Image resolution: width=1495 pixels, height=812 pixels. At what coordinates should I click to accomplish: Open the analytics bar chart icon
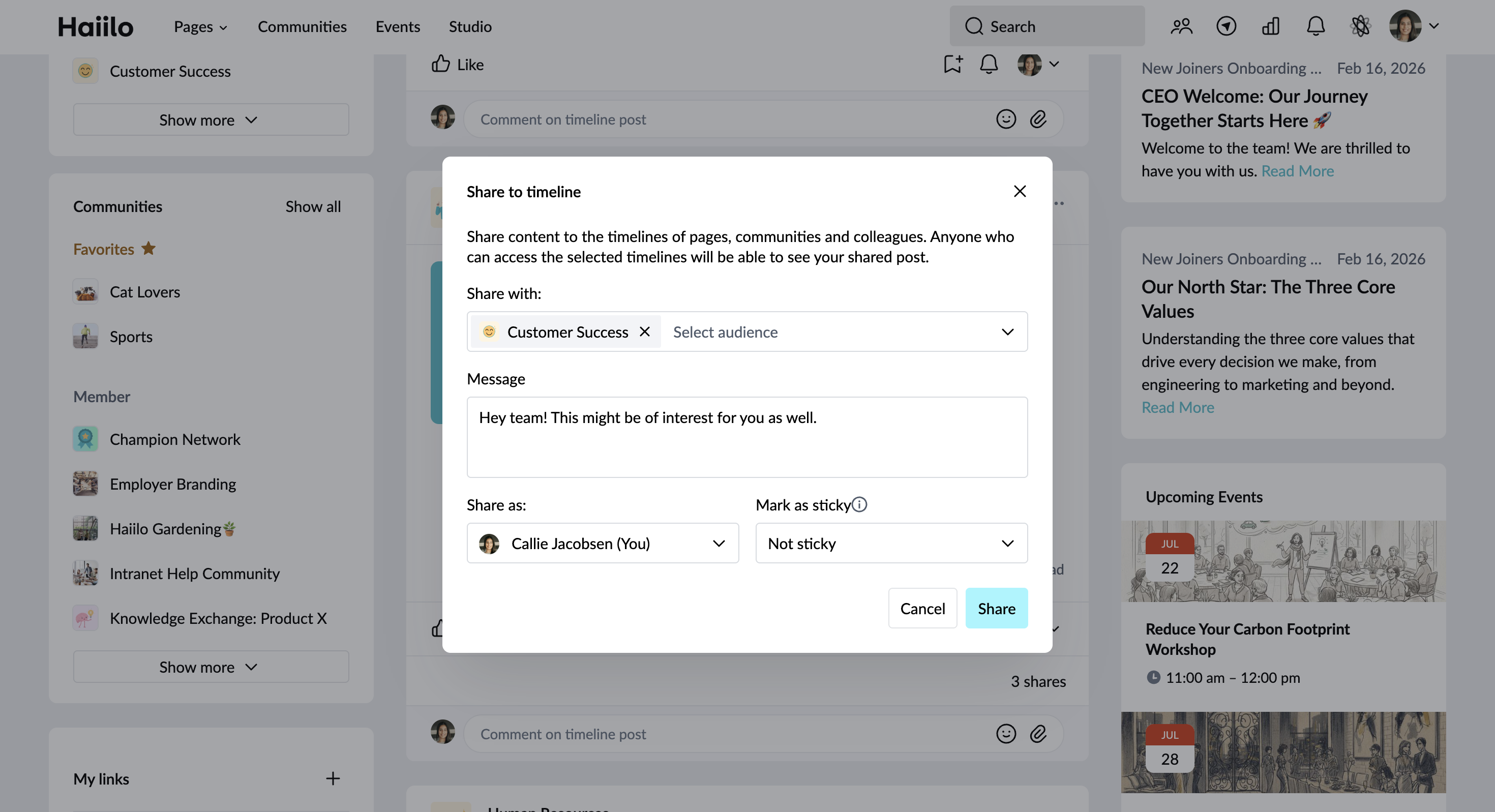point(1270,26)
